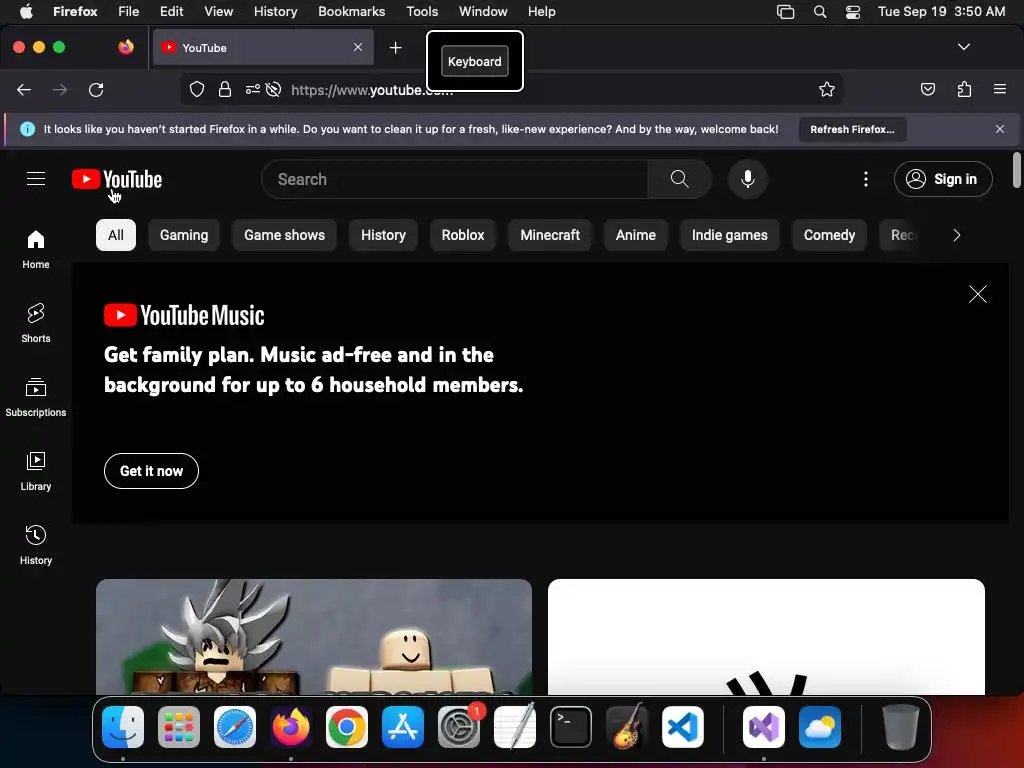This screenshot has width=1024, height=768.
Task: Open Terminal from the Dock
Action: click(571, 727)
